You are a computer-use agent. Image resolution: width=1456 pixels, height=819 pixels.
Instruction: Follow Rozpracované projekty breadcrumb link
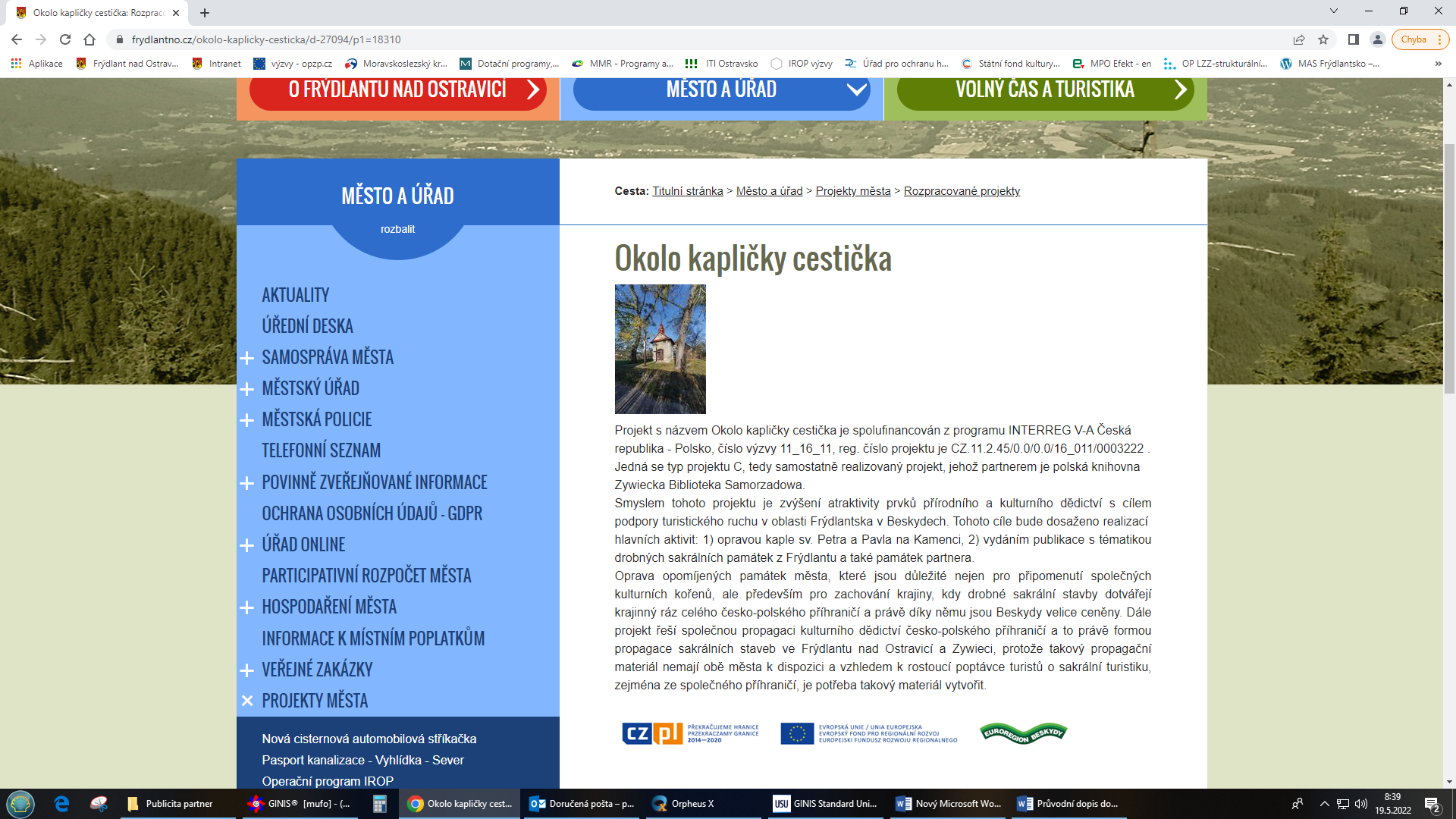click(x=962, y=191)
